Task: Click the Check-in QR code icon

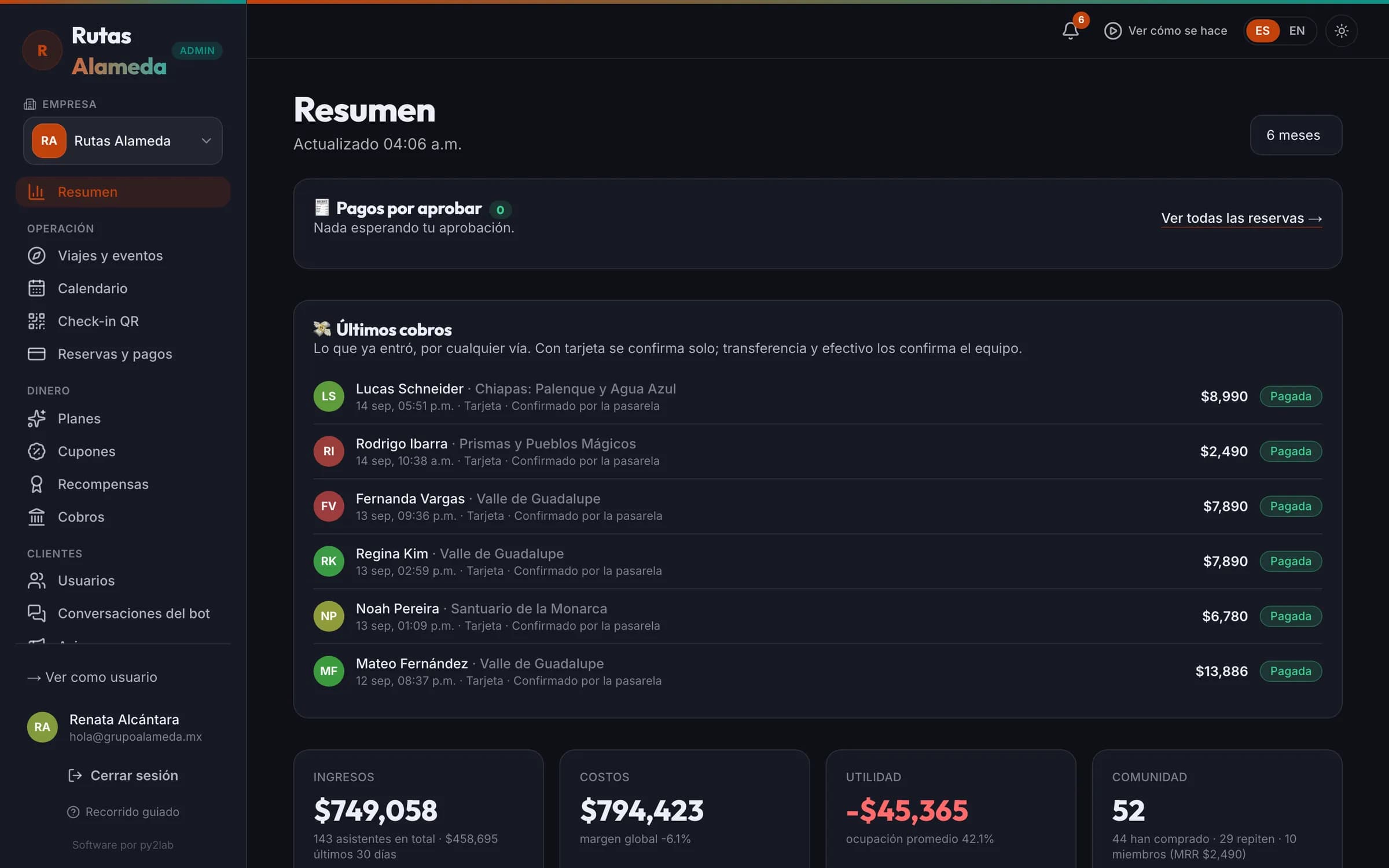Action: 36,321
